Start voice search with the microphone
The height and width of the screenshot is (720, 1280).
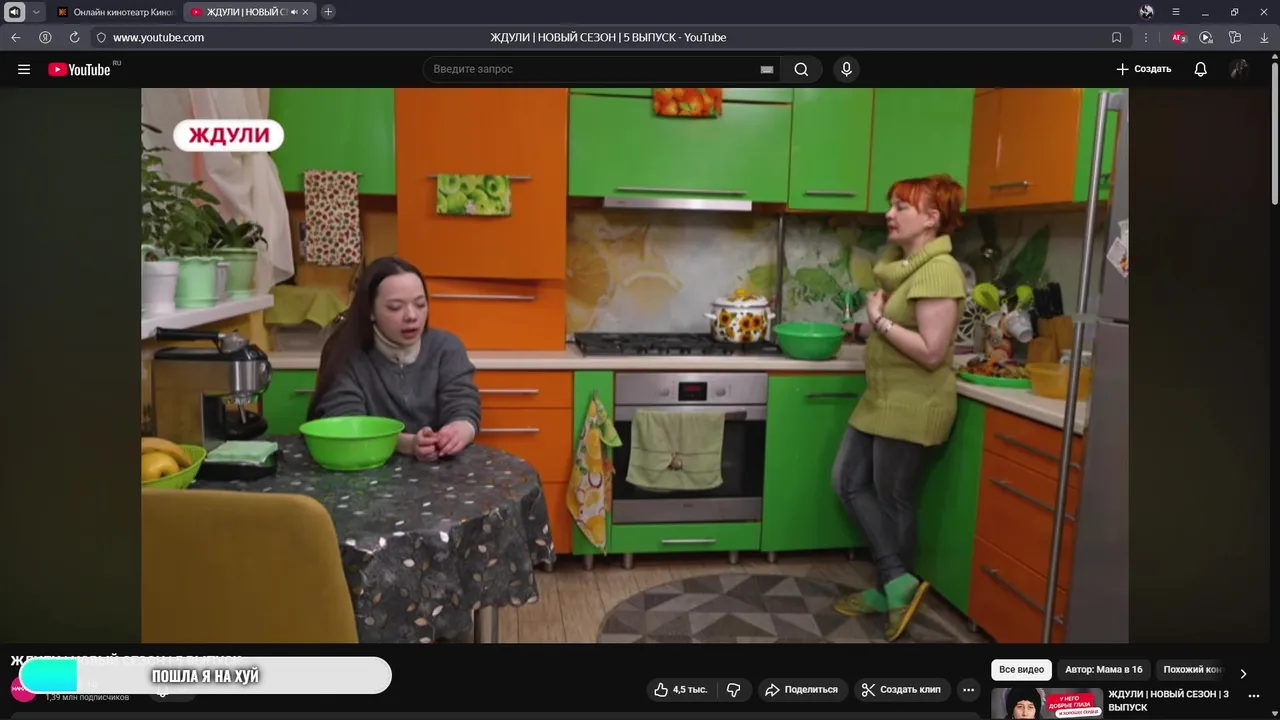[846, 69]
